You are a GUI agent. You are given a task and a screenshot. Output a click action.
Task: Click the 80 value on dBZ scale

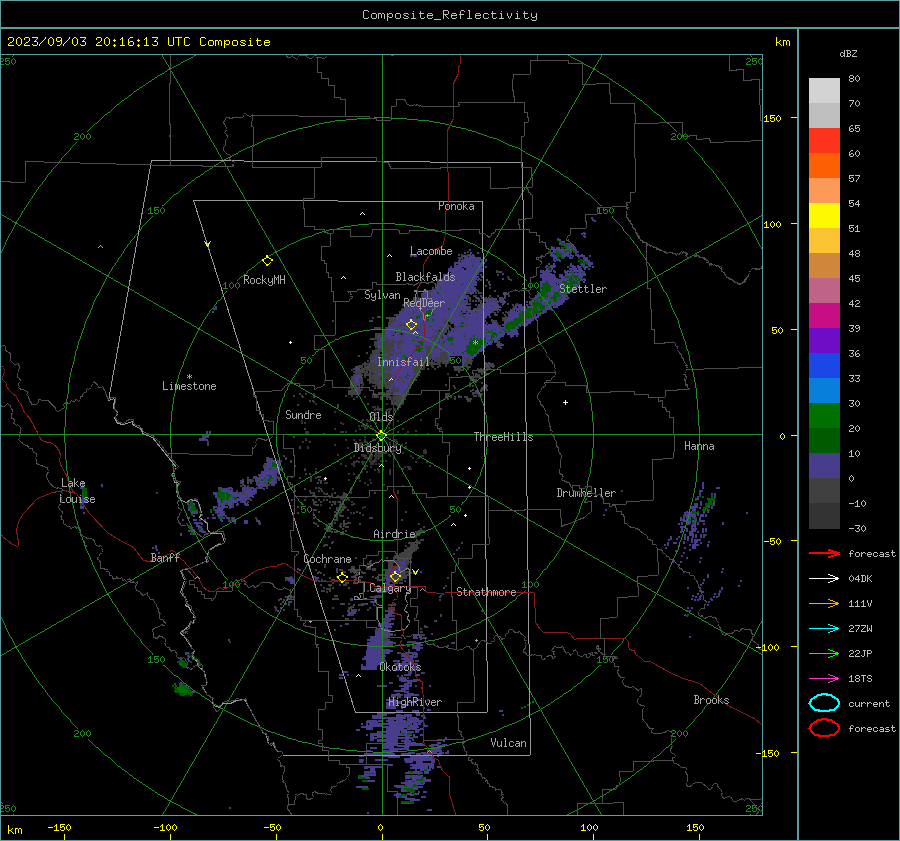click(x=854, y=79)
